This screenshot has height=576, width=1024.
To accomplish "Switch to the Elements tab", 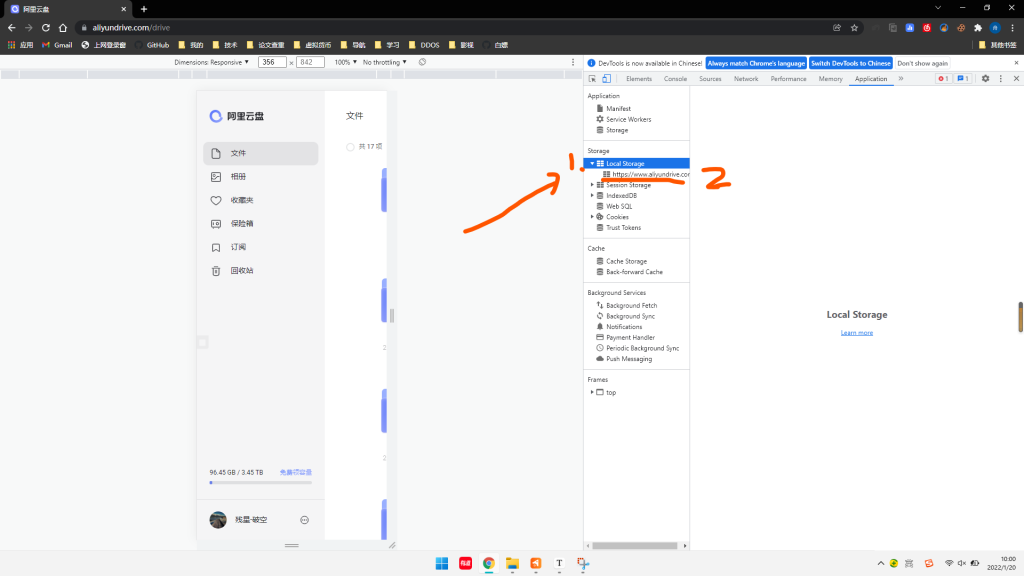I will click(x=639, y=78).
